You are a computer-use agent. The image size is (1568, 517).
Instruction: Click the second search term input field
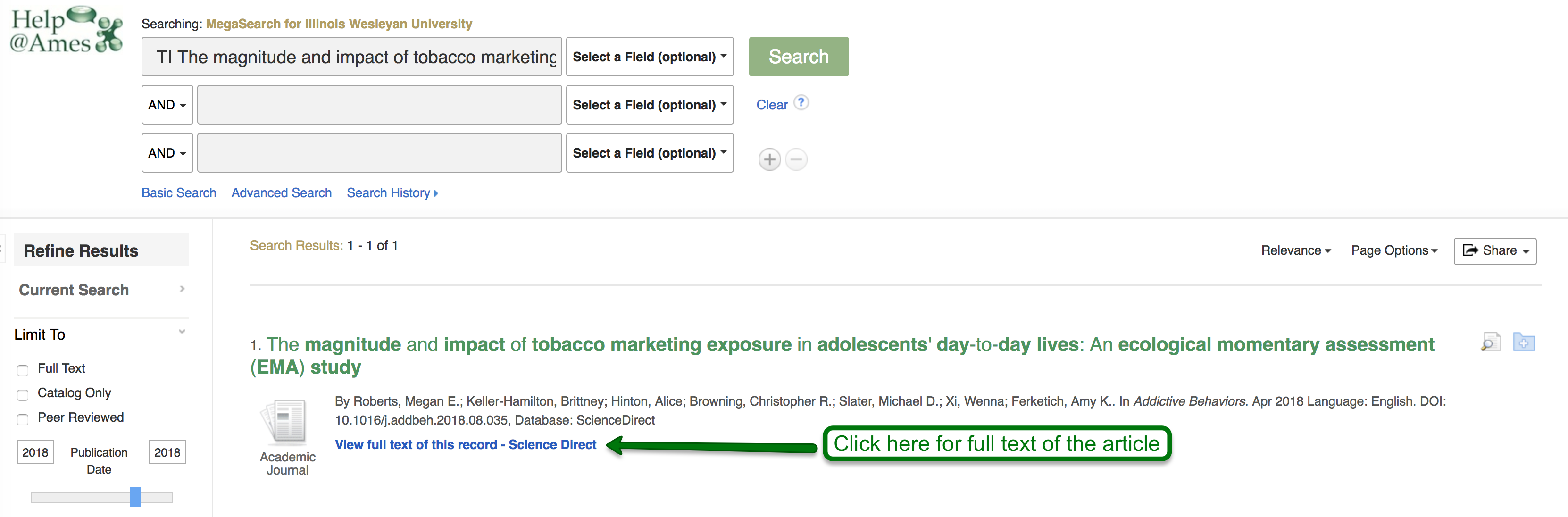coord(379,105)
